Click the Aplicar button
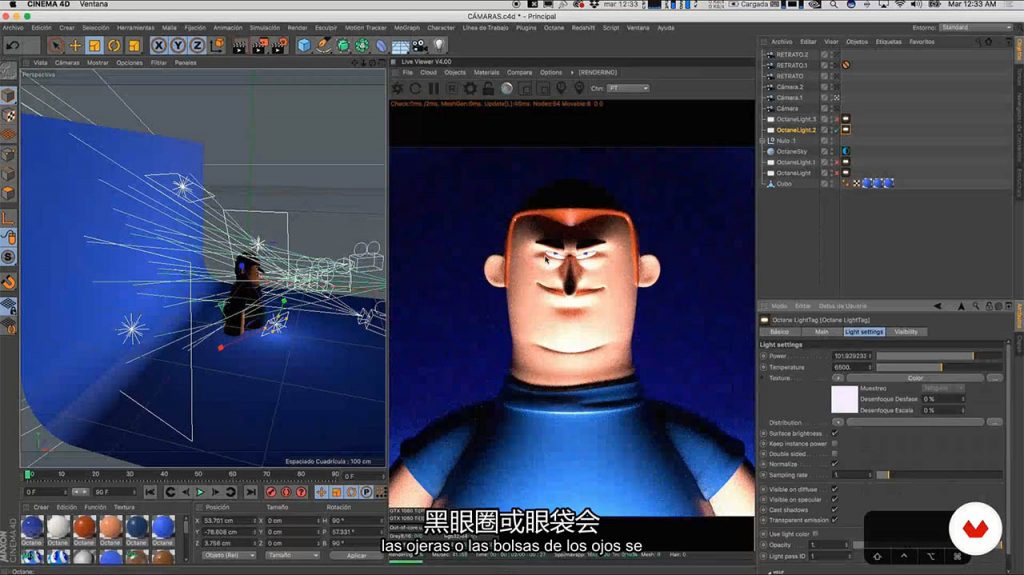Viewport: 1024px width, 575px height. click(357, 555)
